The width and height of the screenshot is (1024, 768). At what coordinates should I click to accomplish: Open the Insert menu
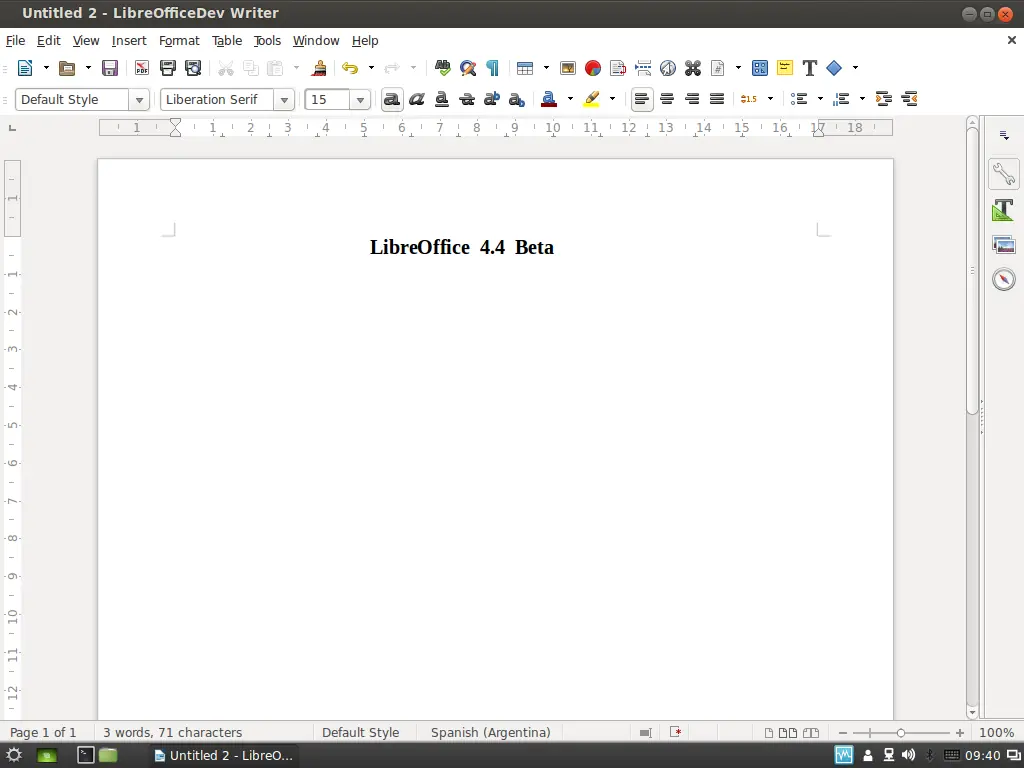coord(129,40)
